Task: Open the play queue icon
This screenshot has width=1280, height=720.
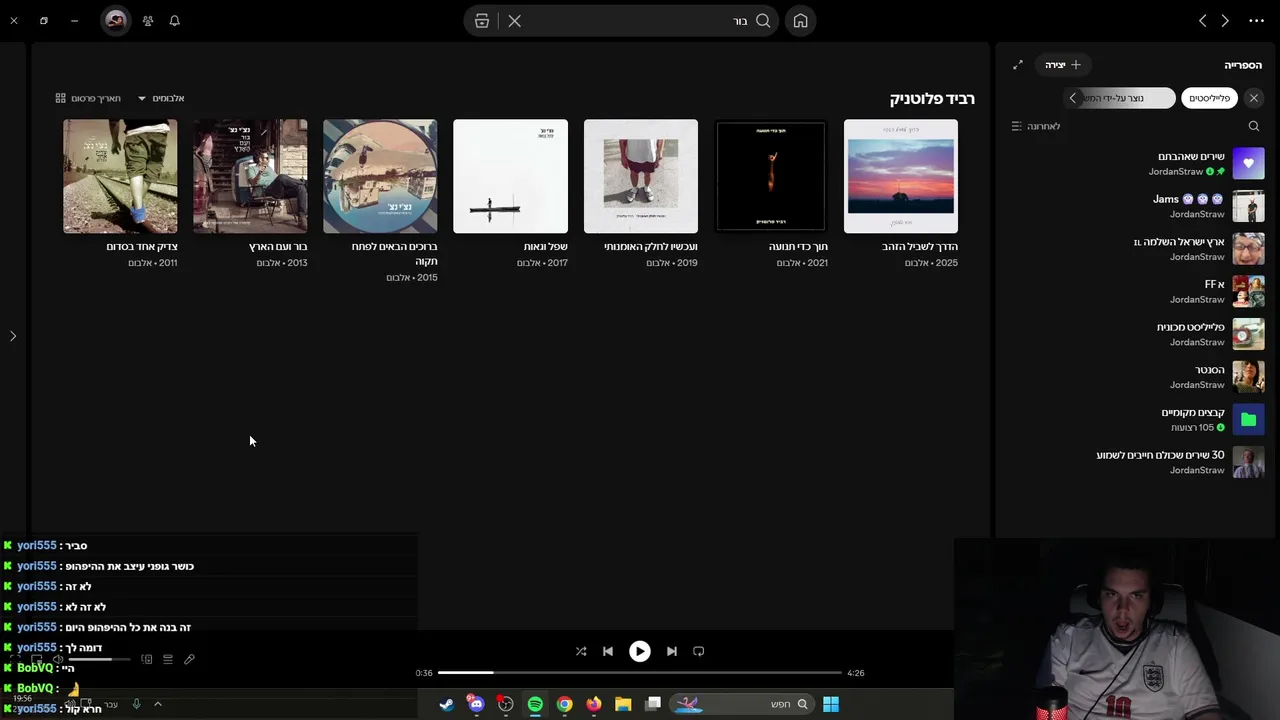Action: click(x=168, y=660)
